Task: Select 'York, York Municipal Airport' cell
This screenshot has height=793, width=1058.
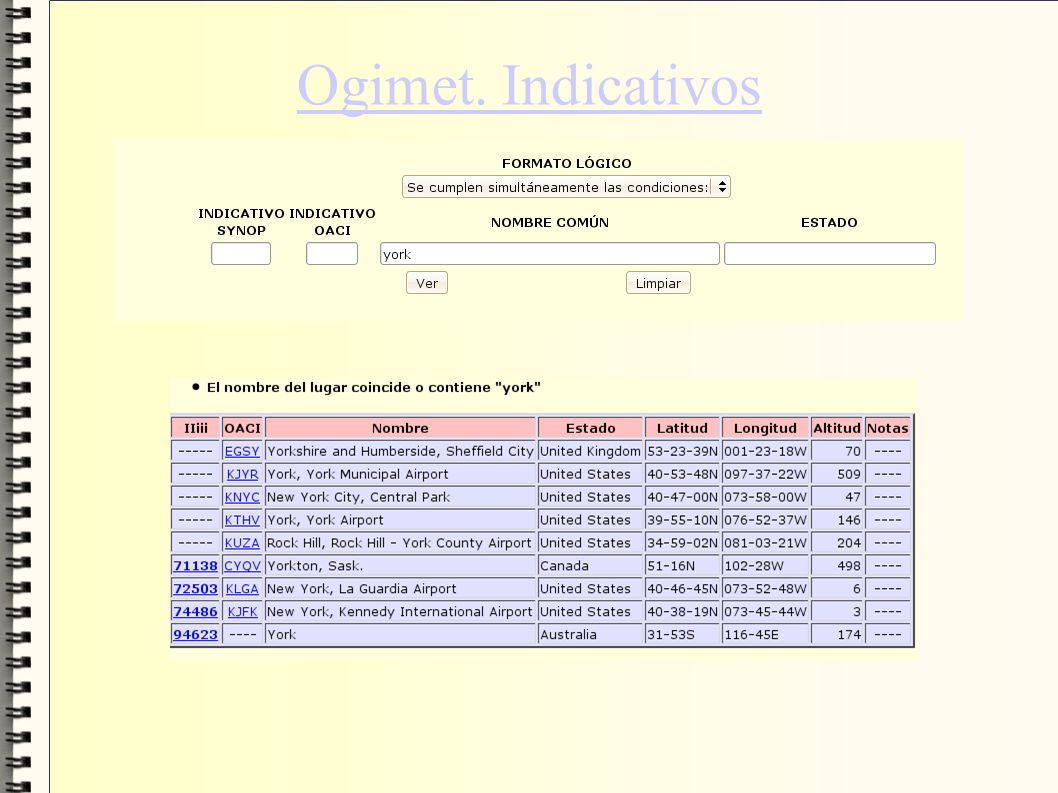Action: click(x=400, y=474)
